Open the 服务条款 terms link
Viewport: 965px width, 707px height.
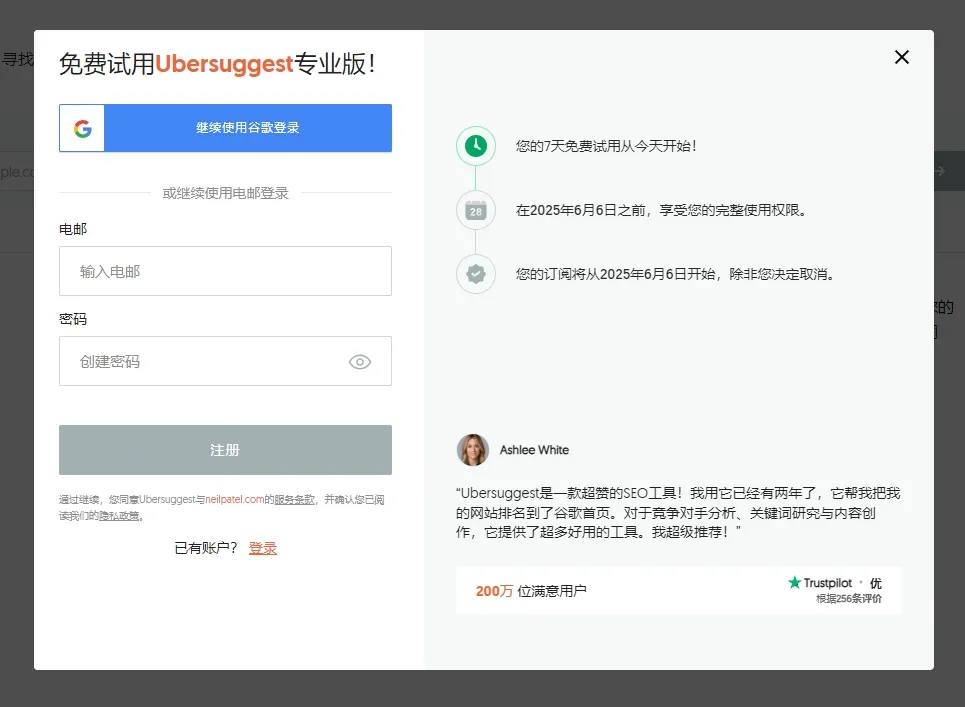point(294,500)
